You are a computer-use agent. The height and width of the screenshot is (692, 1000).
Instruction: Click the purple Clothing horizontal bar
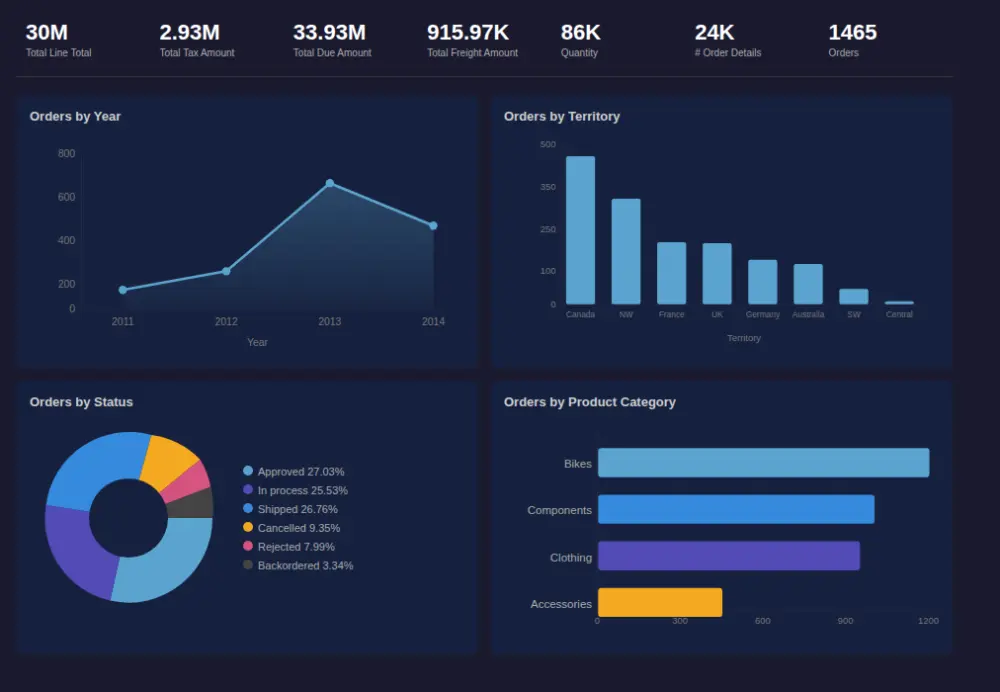[x=729, y=556]
